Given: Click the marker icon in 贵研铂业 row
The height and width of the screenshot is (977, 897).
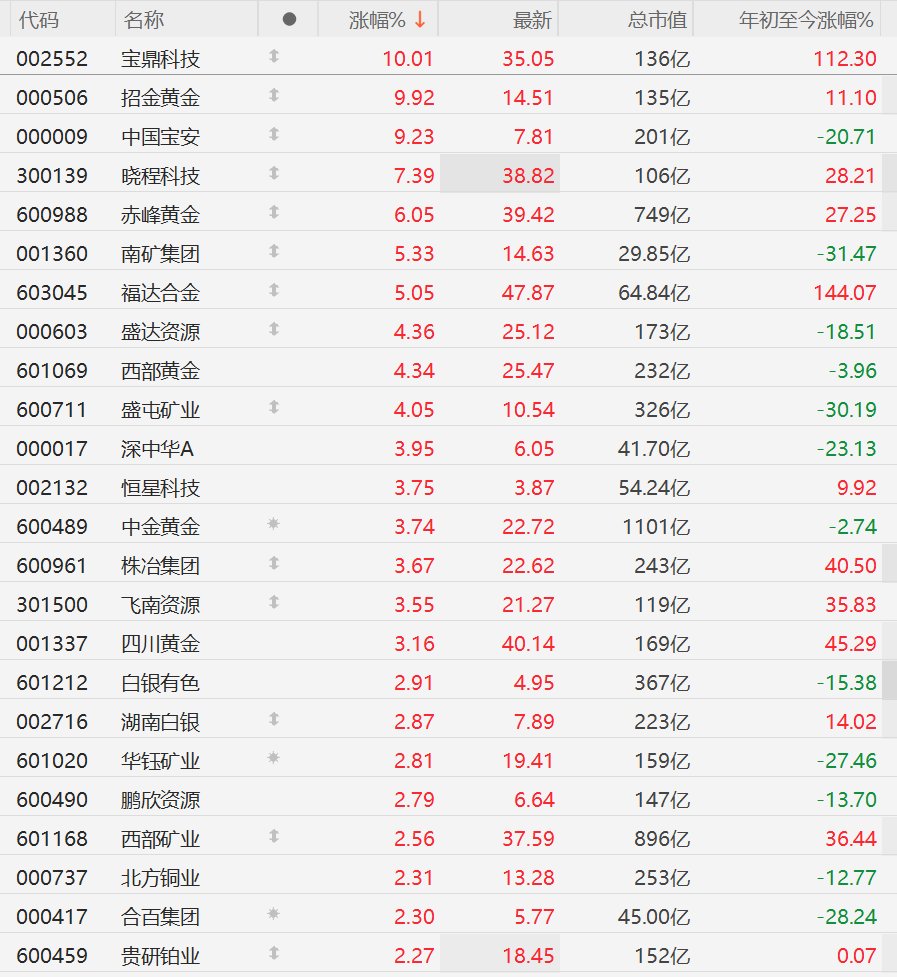Looking at the screenshot, I should tap(273, 953).
